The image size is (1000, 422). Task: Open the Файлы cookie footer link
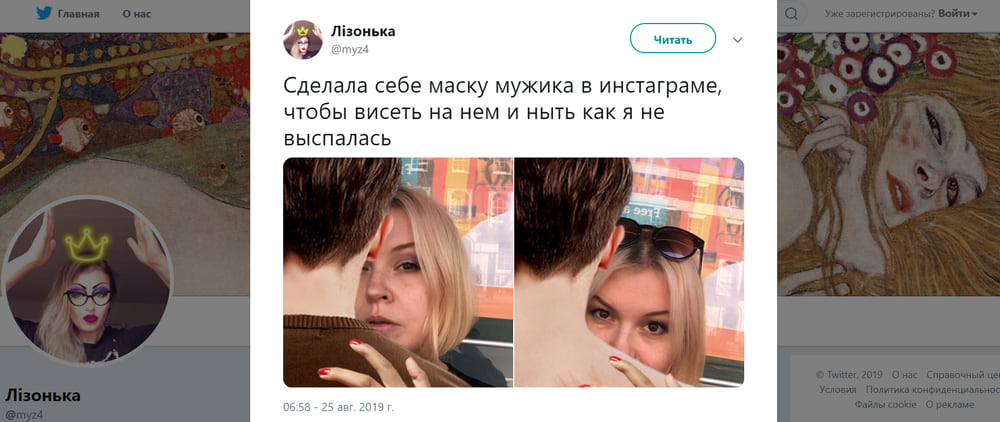tap(886, 404)
